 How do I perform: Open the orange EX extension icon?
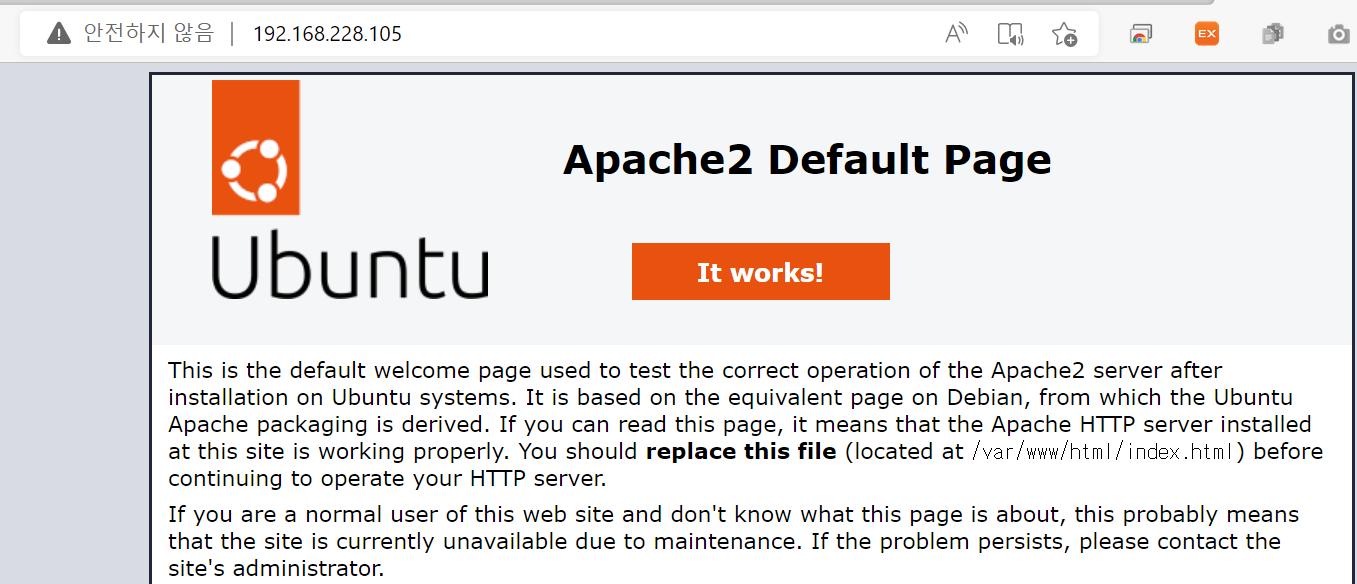point(1207,34)
